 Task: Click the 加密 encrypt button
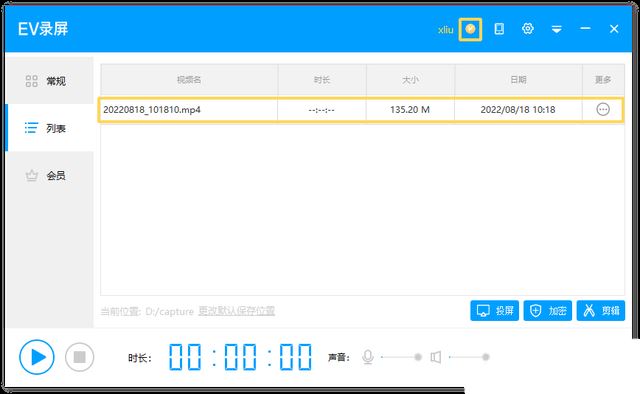[548, 311]
